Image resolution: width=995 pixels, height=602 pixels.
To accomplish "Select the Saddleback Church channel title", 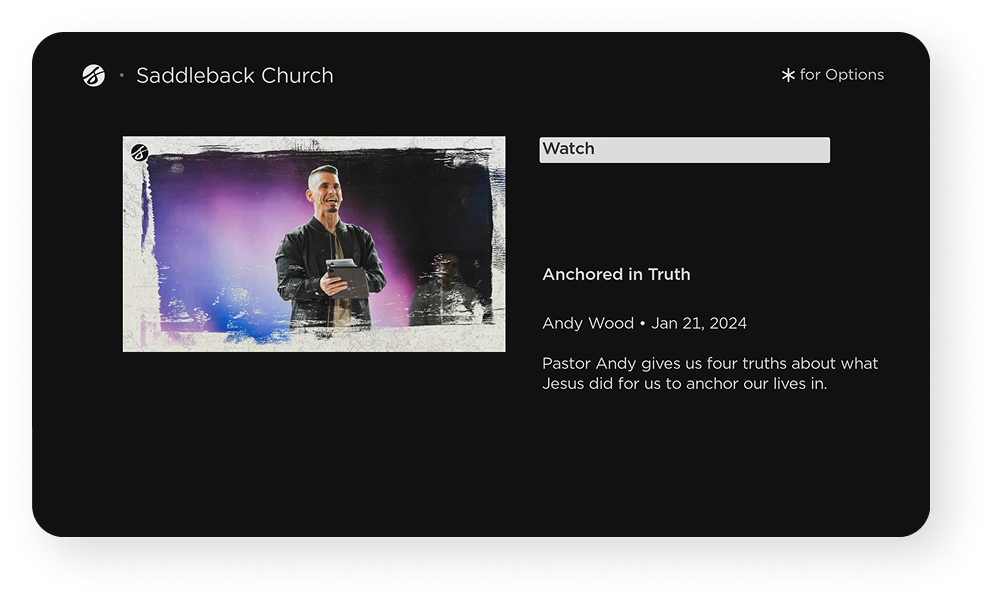I will tap(234, 76).
